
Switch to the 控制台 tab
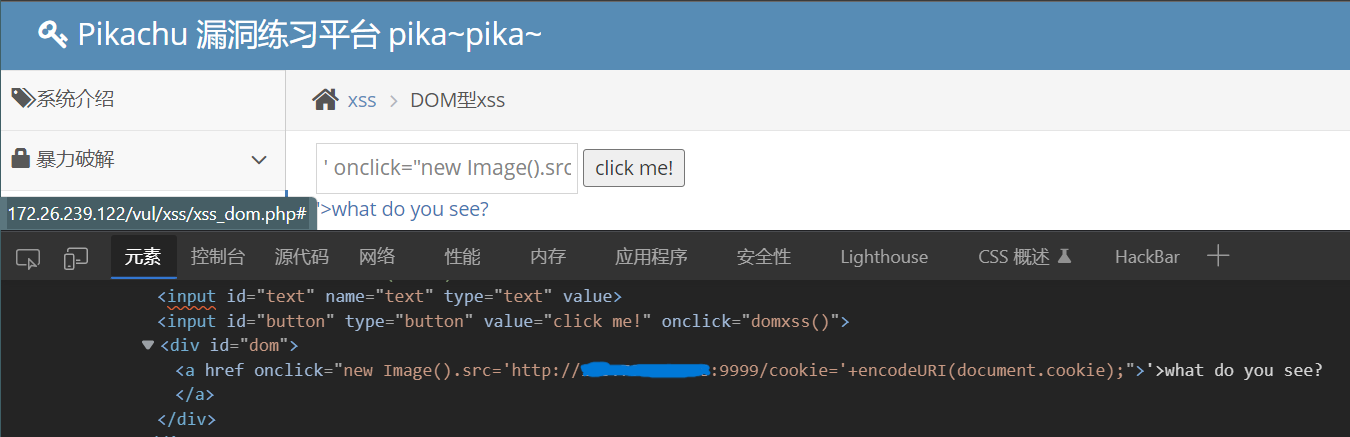point(218,257)
